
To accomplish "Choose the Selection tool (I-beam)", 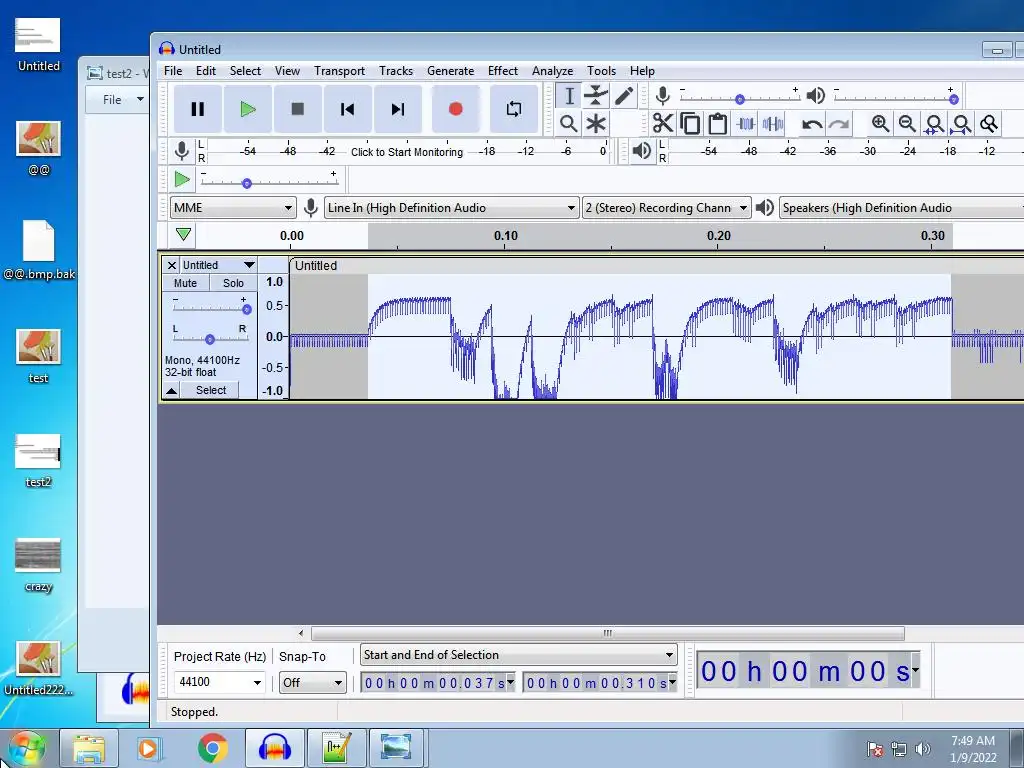I will pyautogui.click(x=569, y=96).
